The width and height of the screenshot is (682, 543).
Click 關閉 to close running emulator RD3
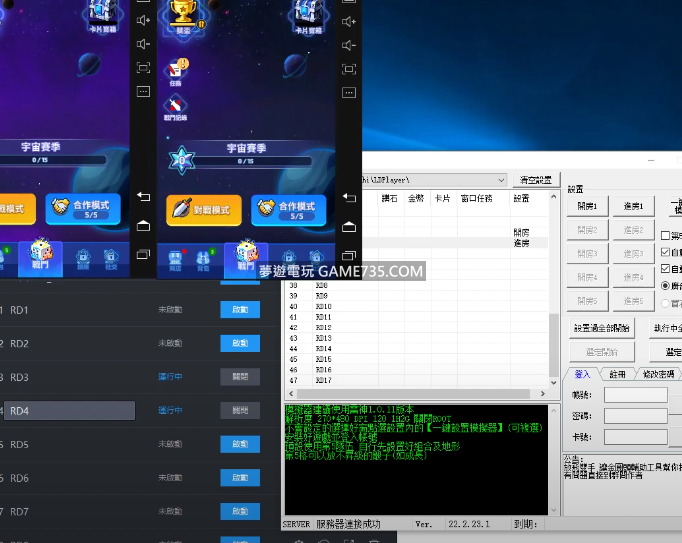click(239, 377)
